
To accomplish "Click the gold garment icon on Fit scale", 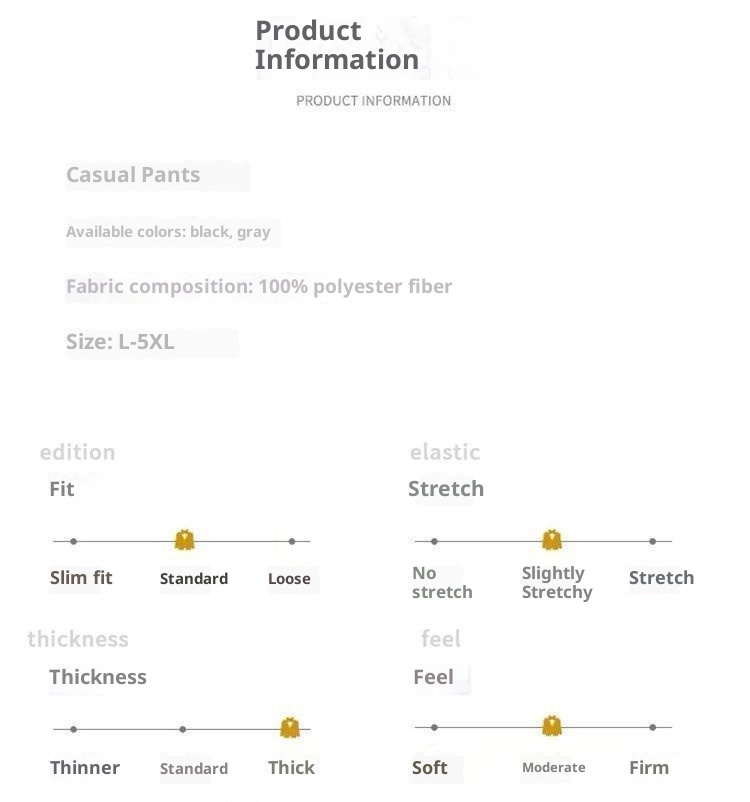I will (184, 541).
